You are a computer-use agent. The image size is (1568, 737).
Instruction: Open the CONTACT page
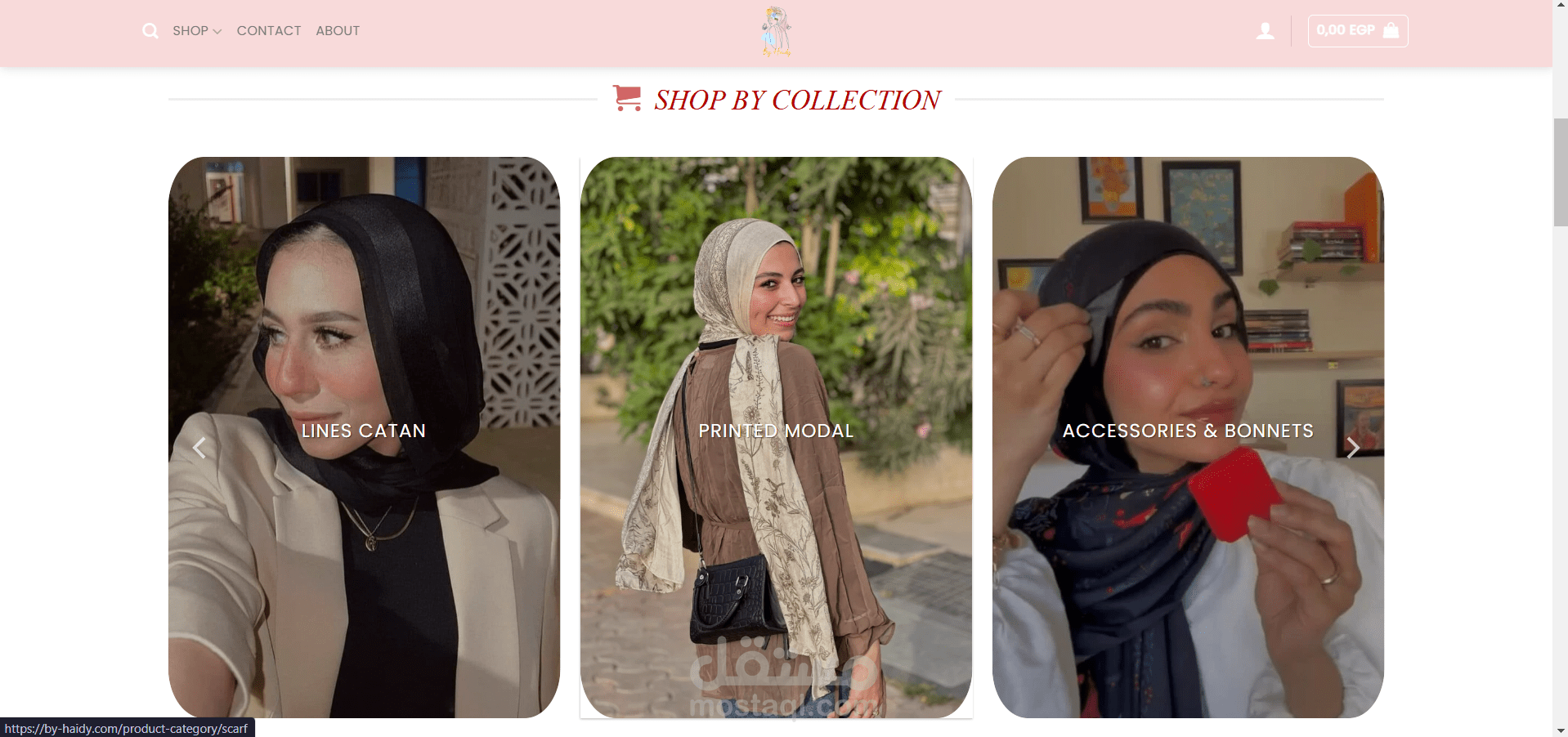pyautogui.click(x=269, y=31)
